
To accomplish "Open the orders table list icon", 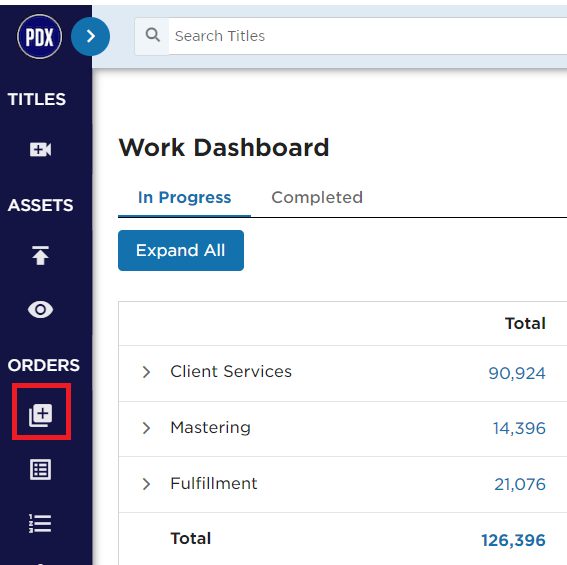I will pyautogui.click(x=40, y=470).
